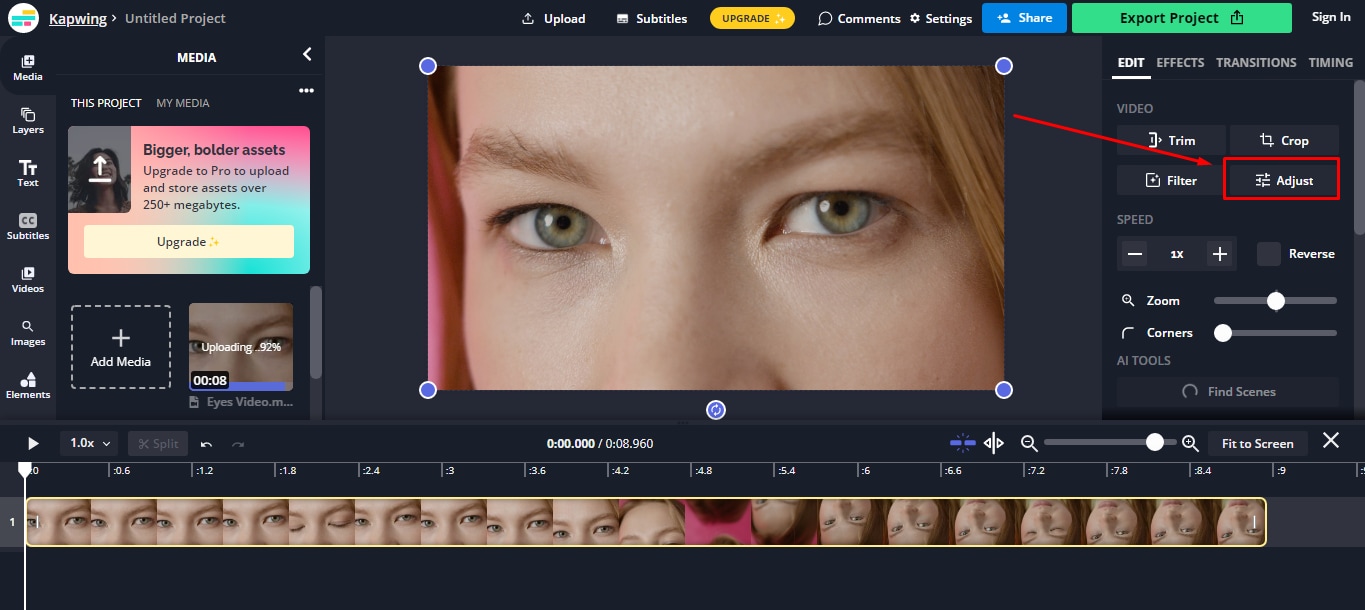Viewport: 1365px width, 610px height.
Task: Open the media panel three-dots menu
Action: coord(306,91)
